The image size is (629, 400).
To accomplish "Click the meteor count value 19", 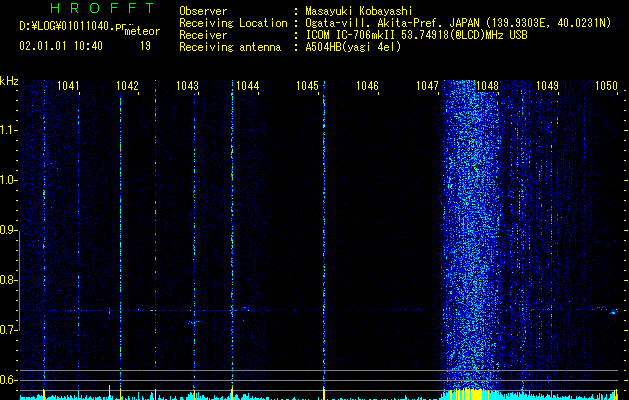I will point(145,46).
